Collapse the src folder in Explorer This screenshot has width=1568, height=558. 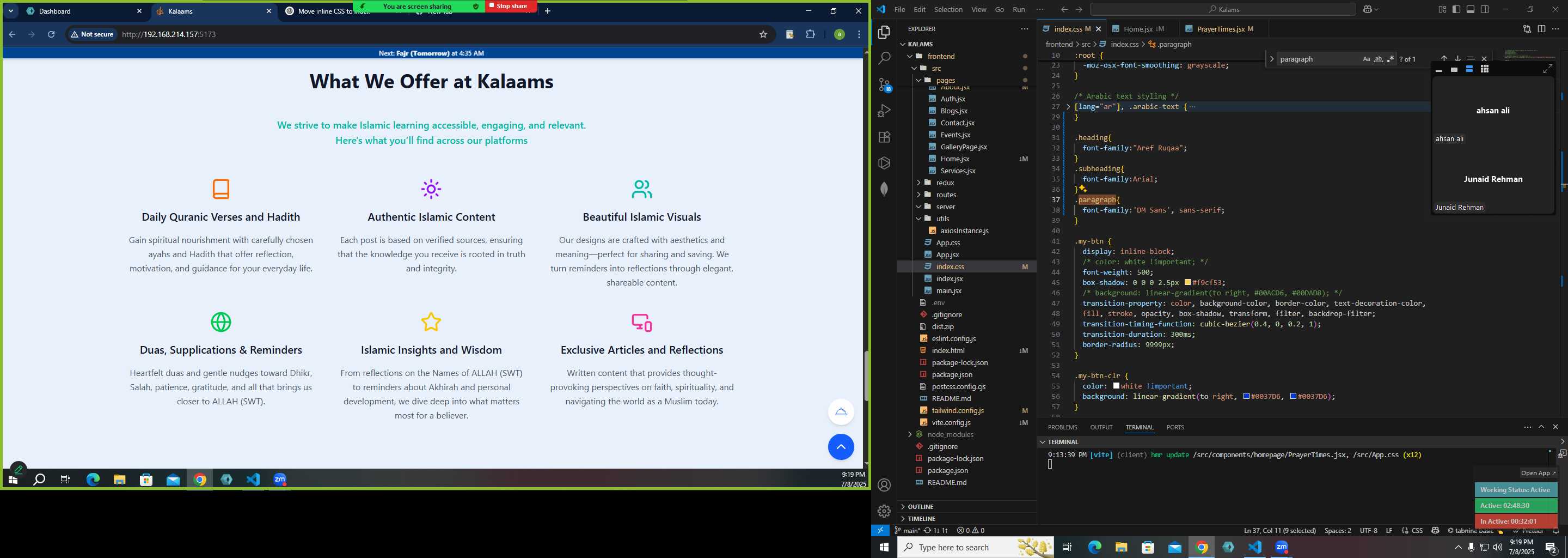click(914, 68)
